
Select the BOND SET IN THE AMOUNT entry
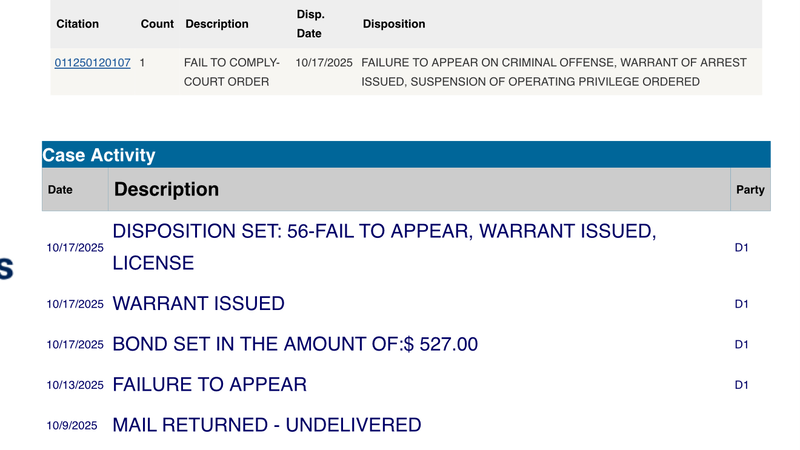(x=295, y=345)
